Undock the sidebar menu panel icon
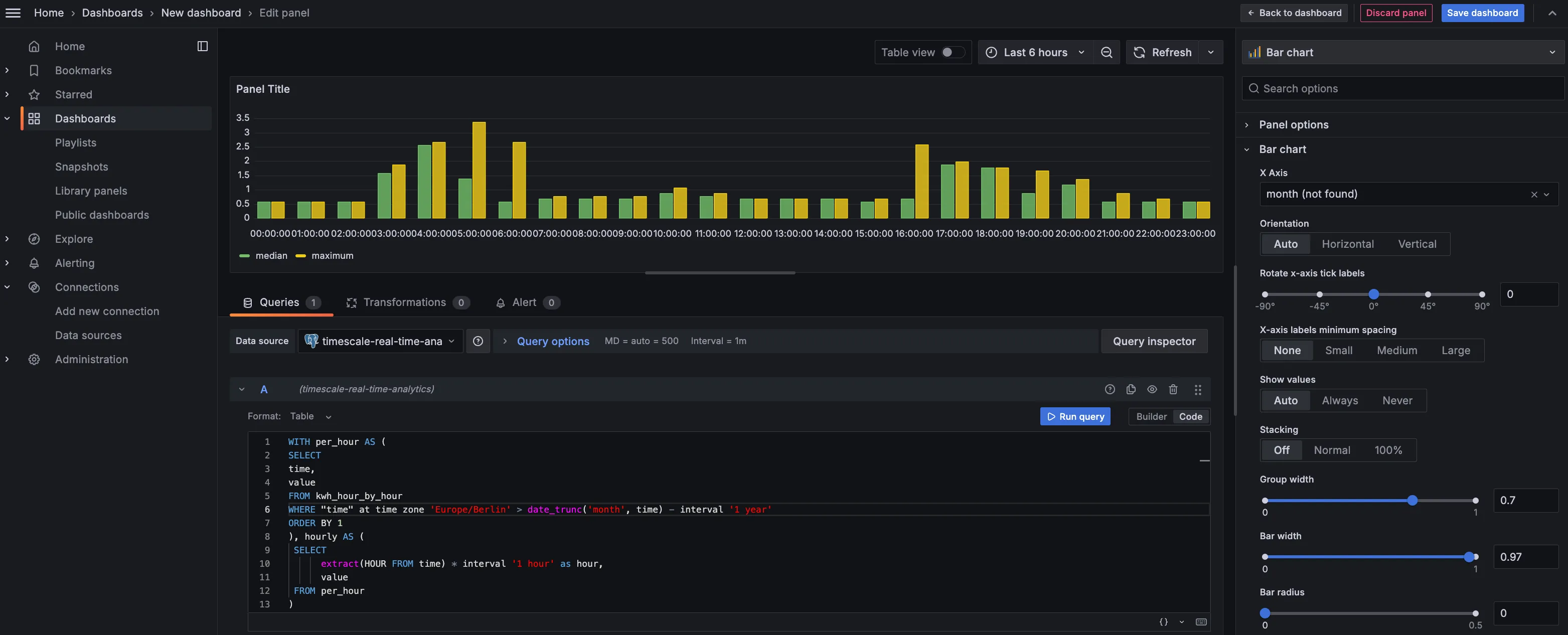Viewport: 1568px width, 635px height. (x=203, y=46)
